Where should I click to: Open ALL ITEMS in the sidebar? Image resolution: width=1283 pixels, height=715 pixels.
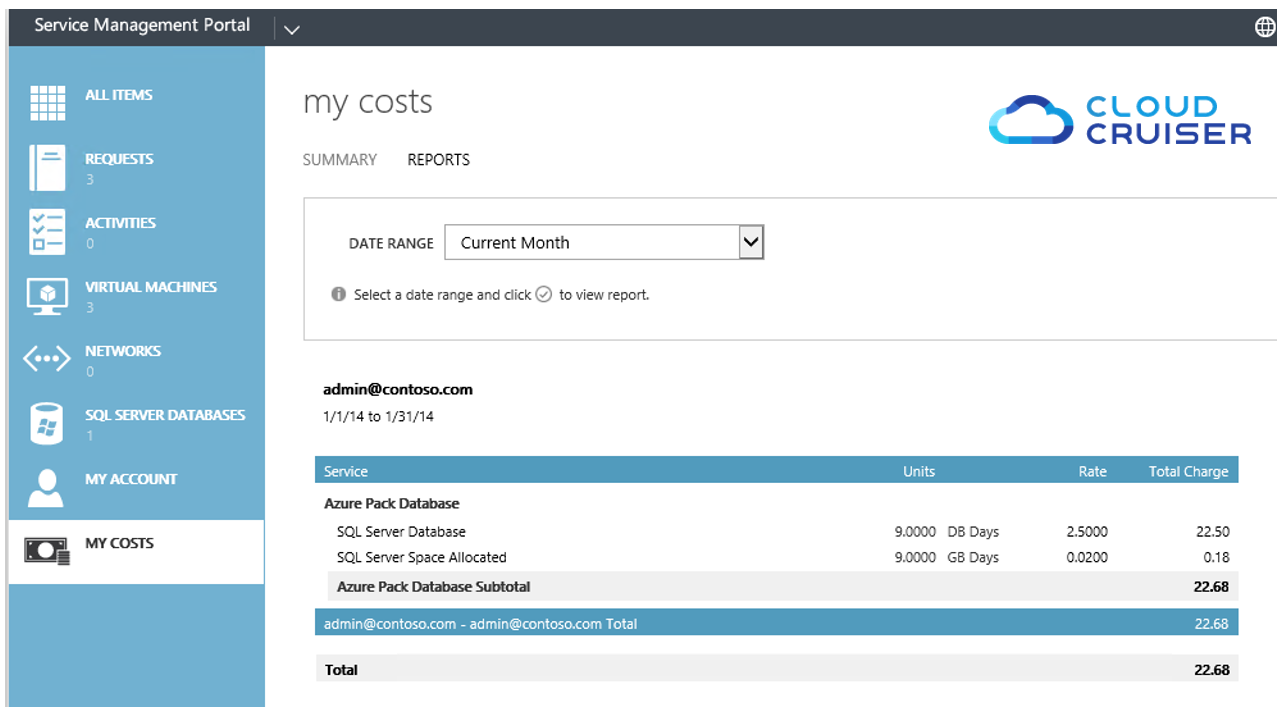[x=119, y=95]
